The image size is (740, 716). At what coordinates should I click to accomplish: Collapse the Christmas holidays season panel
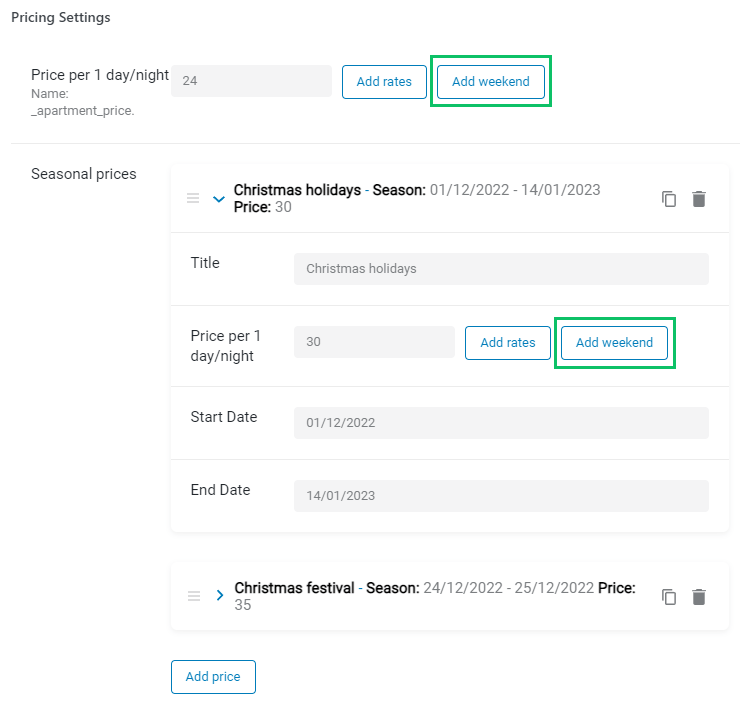pyautogui.click(x=219, y=199)
